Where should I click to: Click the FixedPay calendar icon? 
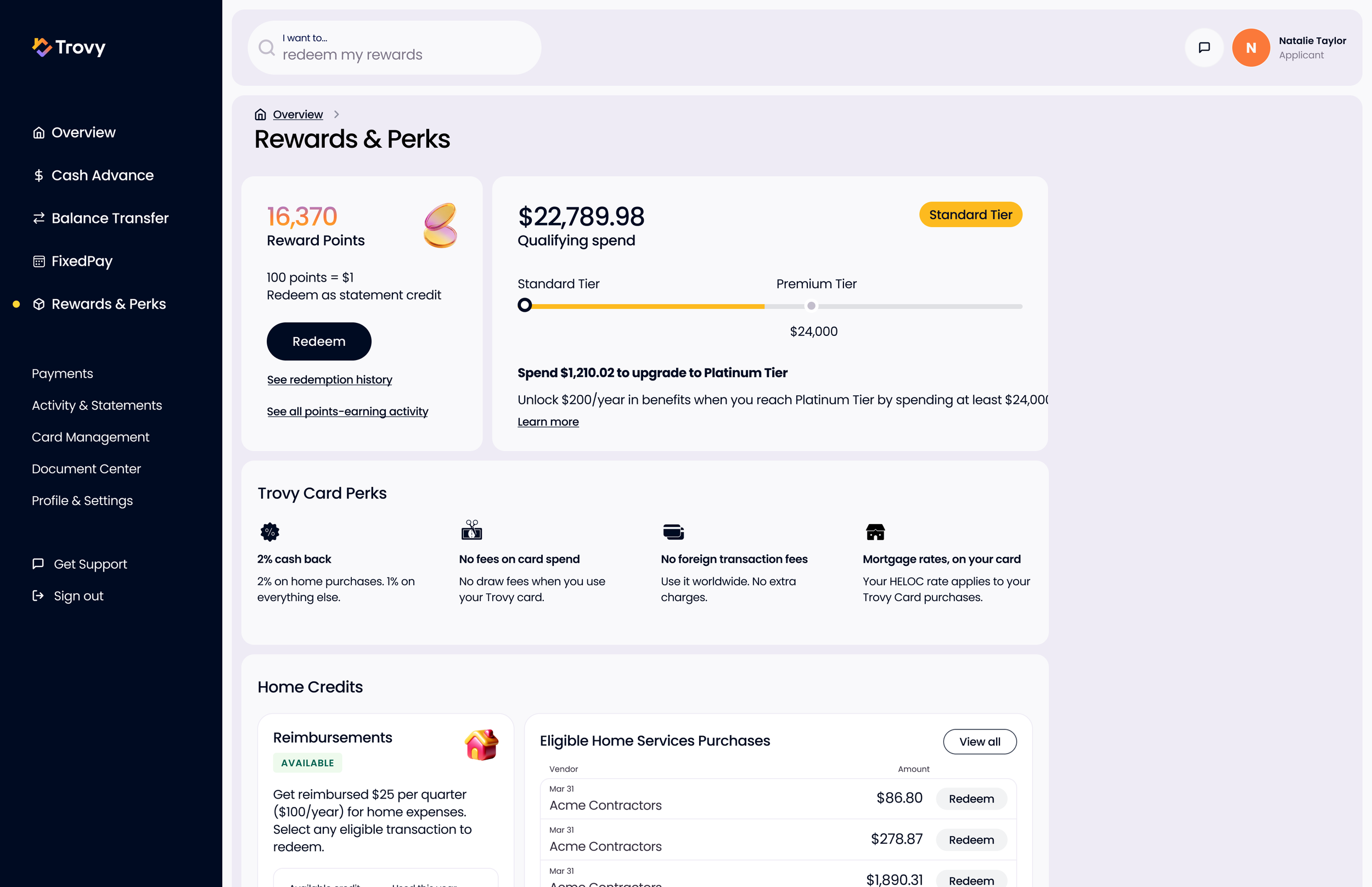pyautogui.click(x=38, y=261)
